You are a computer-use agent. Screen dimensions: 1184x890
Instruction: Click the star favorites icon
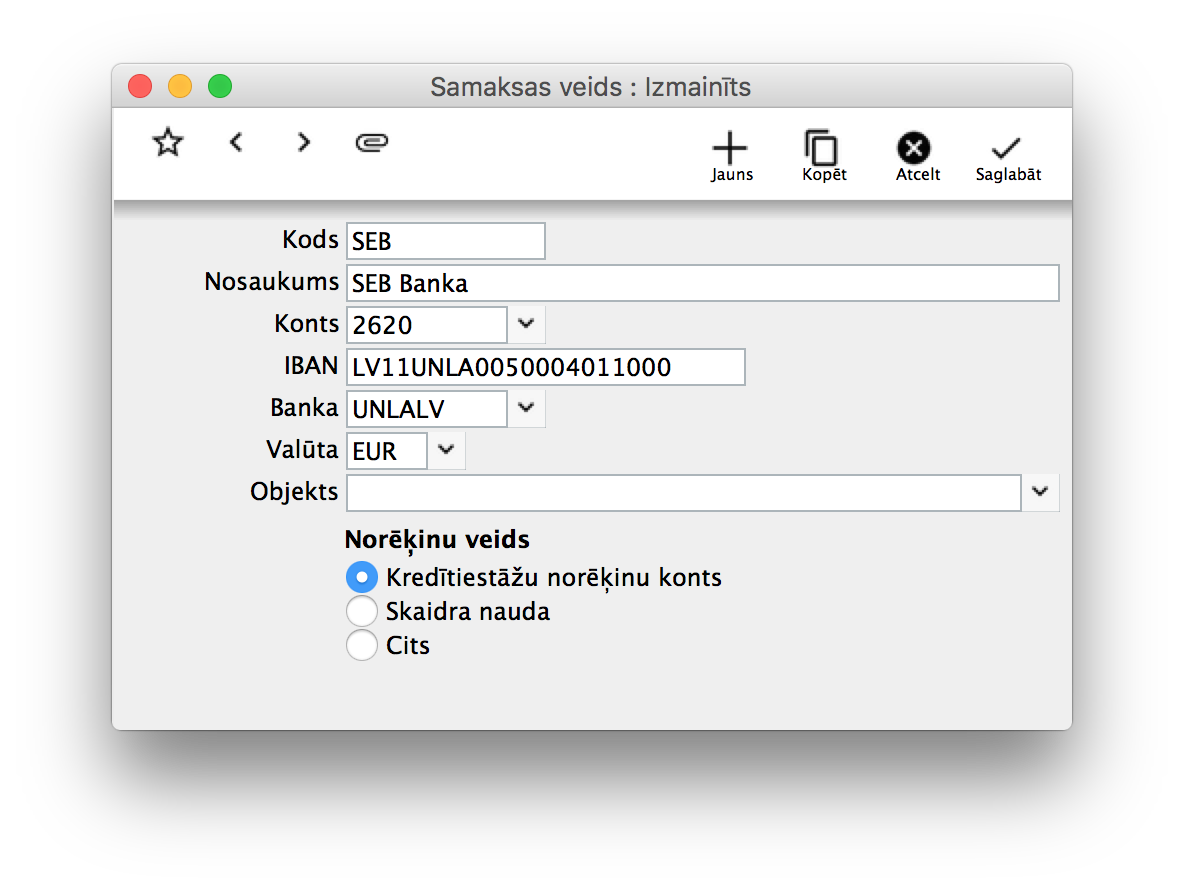(x=168, y=143)
